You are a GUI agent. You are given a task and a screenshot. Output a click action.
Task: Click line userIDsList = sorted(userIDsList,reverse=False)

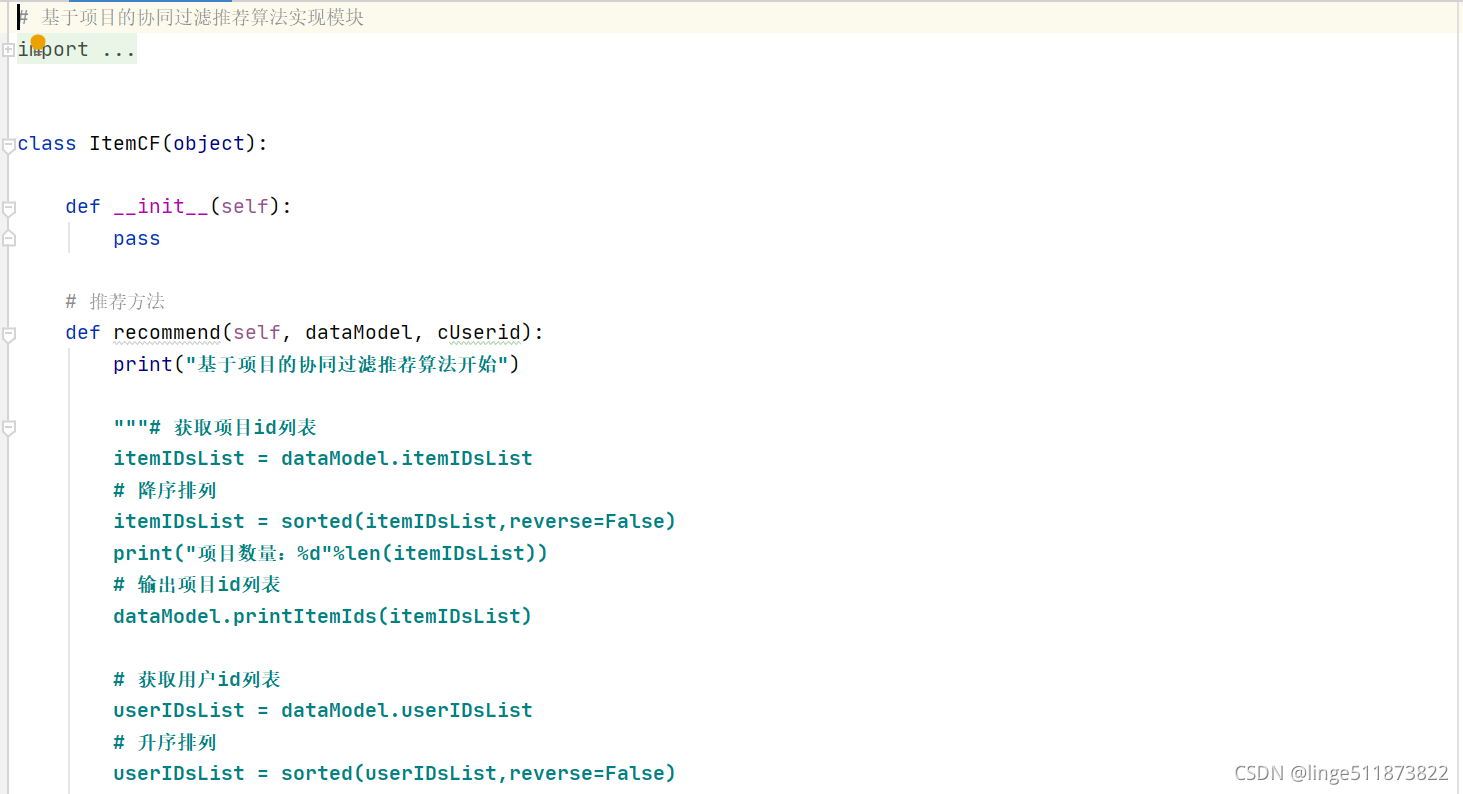click(395, 773)
